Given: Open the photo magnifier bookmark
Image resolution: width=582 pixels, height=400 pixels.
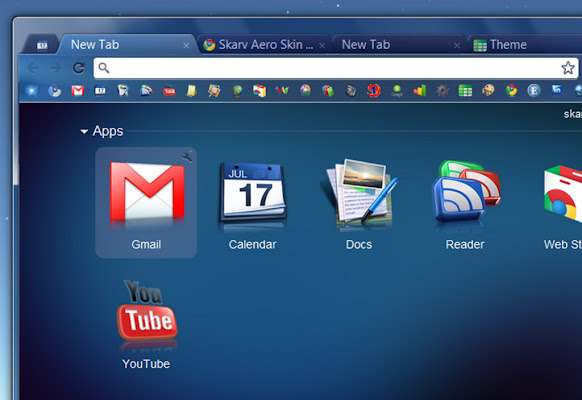Looking at the screenshot, I should point(214,91).
